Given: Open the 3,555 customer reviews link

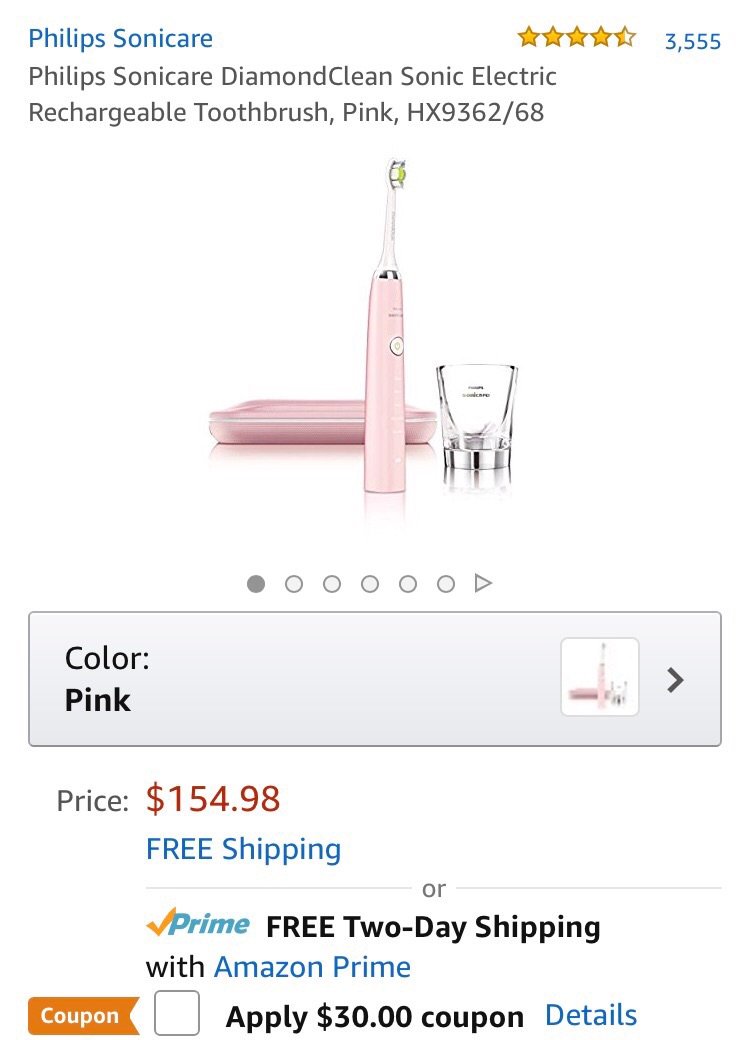Looking at the screenshot, I should [x=692, y=41].
